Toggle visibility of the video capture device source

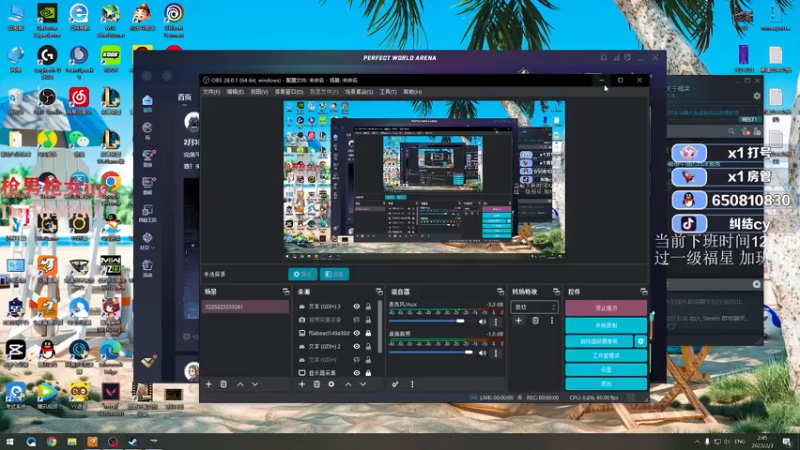coord(357,320)
